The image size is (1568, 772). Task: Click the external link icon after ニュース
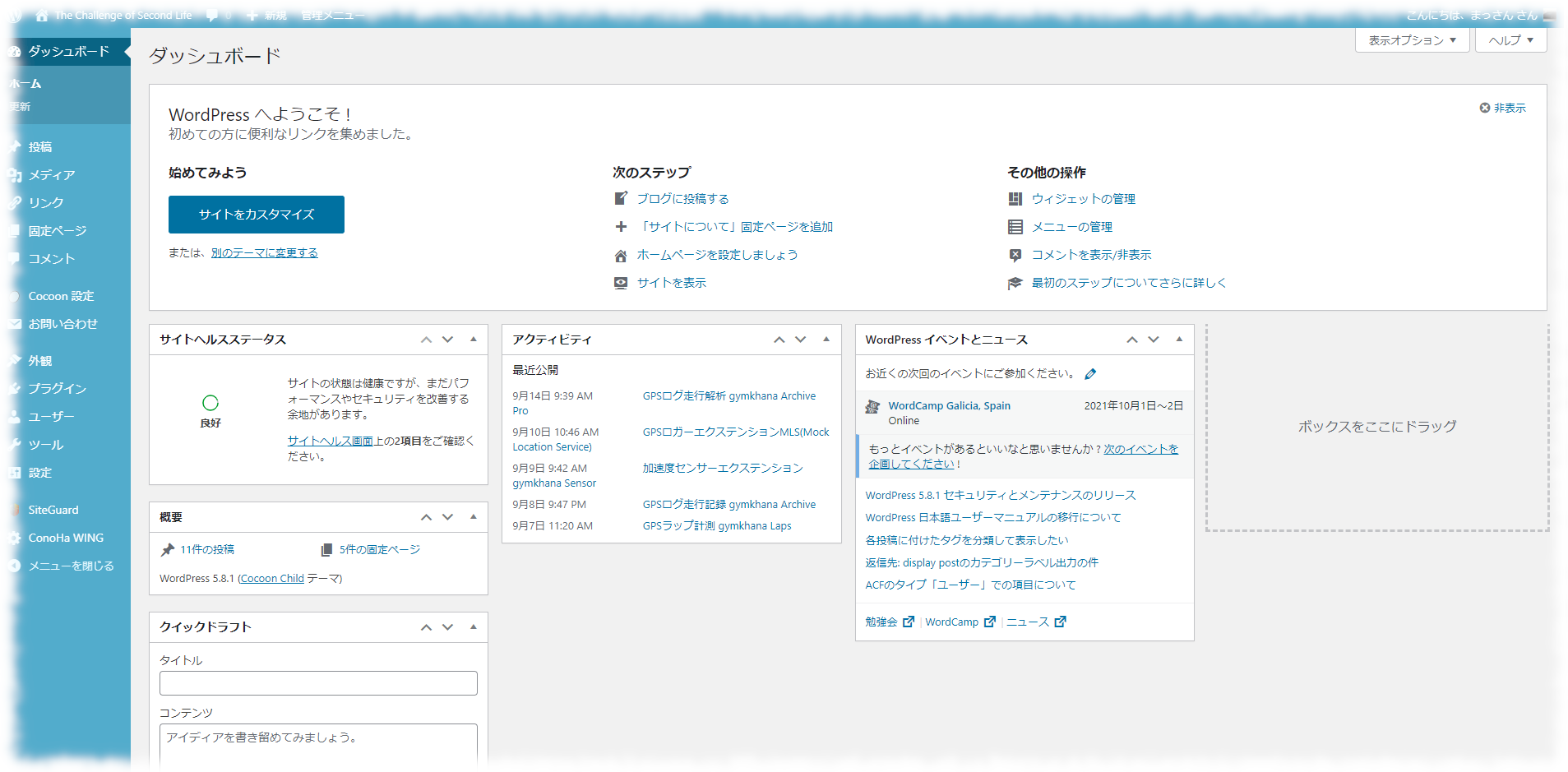(x=1061, y=622)
